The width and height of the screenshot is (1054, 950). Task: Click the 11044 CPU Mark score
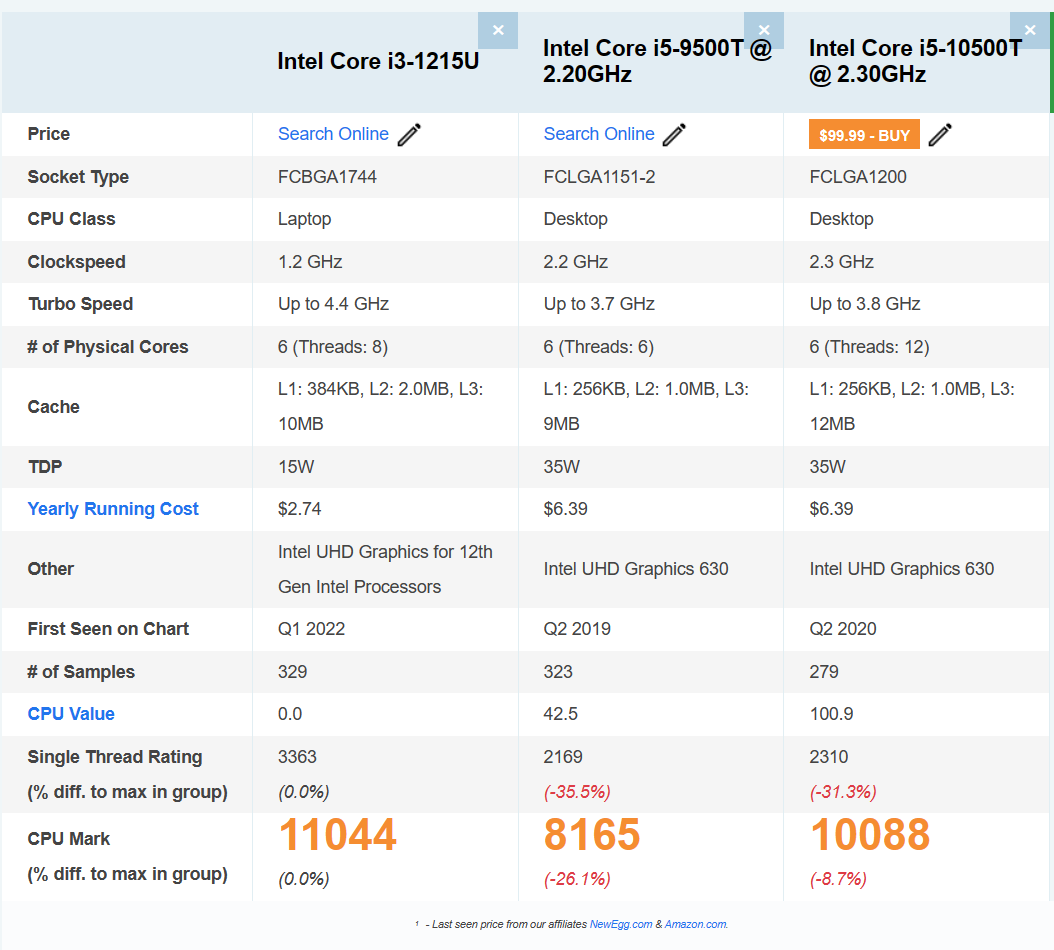[337, 835]
